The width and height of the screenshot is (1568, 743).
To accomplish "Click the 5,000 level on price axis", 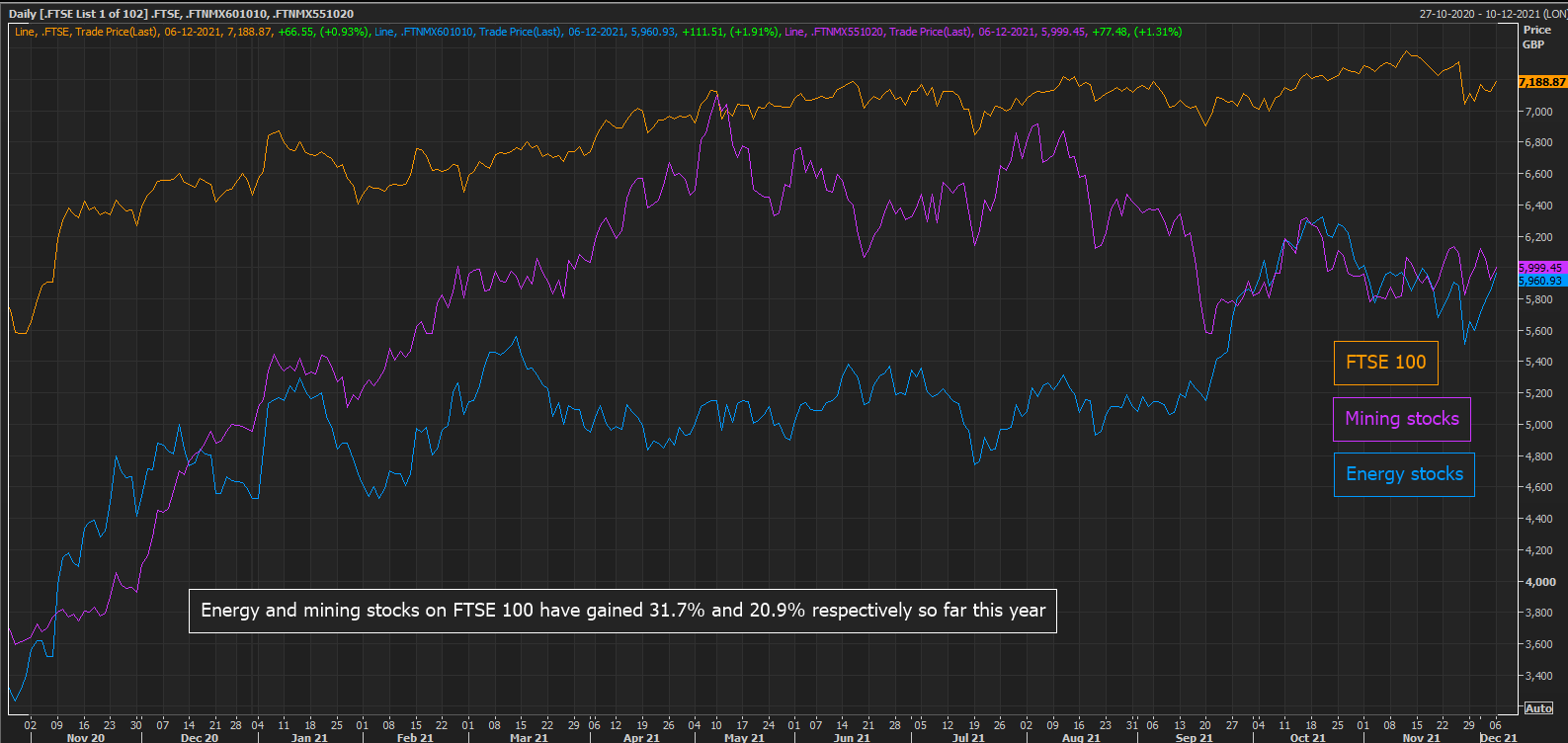I will [x=1538, y=425].
